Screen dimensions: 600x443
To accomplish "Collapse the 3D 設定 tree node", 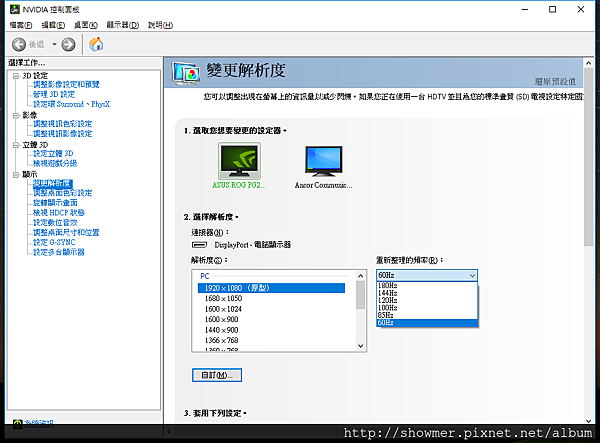I will [16, 76].
